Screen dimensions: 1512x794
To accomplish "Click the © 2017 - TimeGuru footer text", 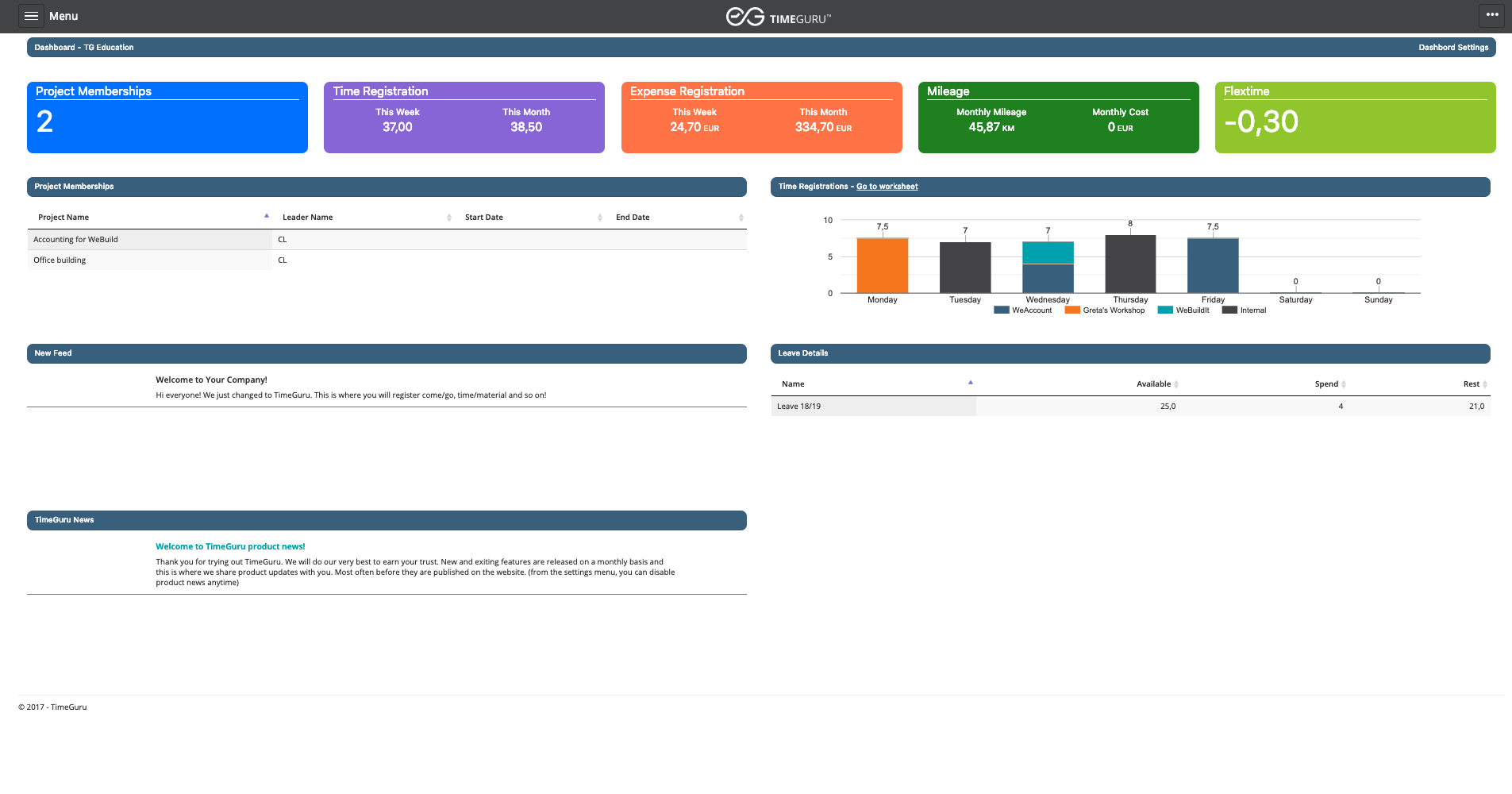I will click(52, 707).
